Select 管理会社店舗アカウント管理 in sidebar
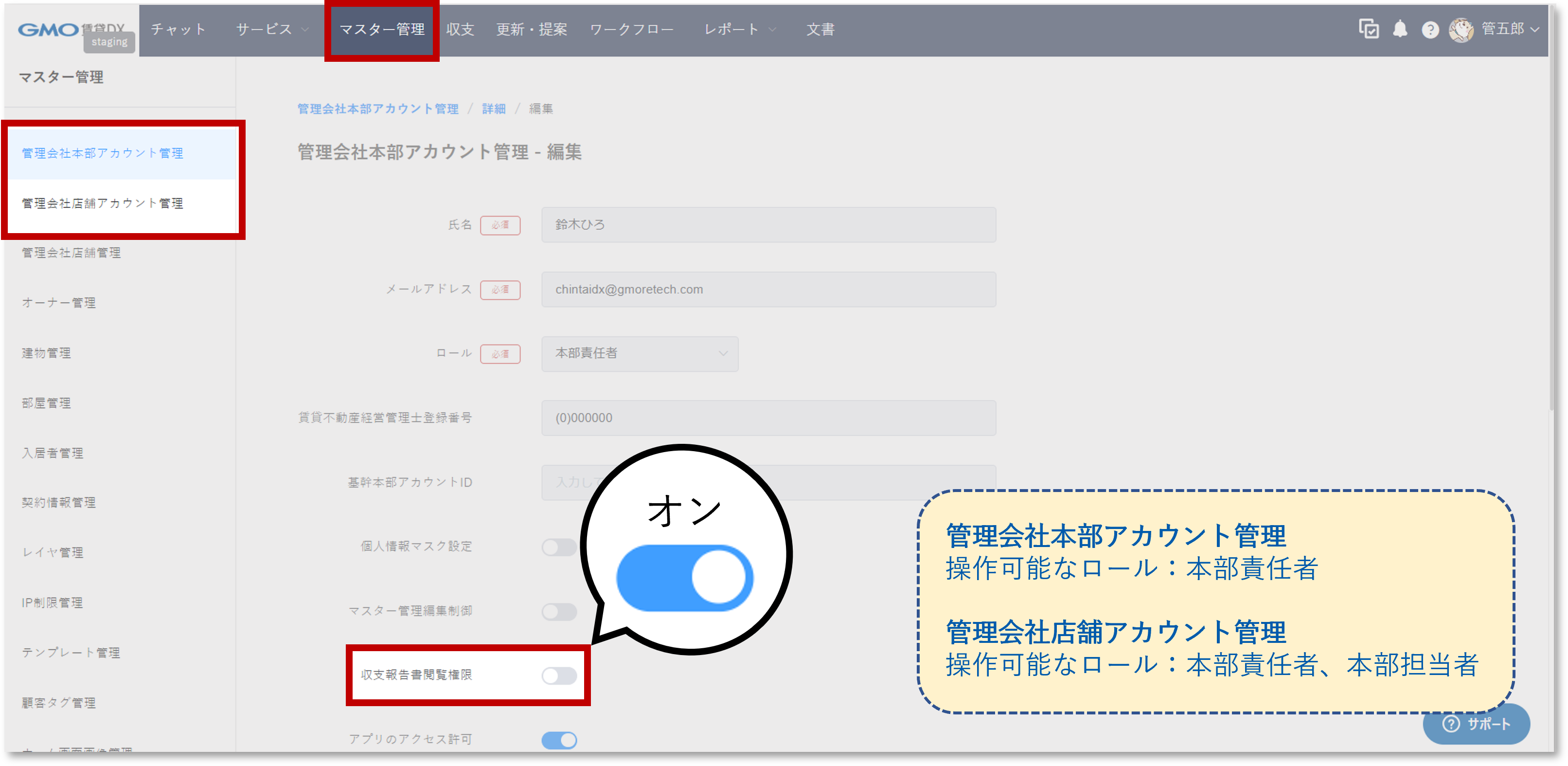The width and height of the screenshot is (1568, 766). [x=122, y=203]
